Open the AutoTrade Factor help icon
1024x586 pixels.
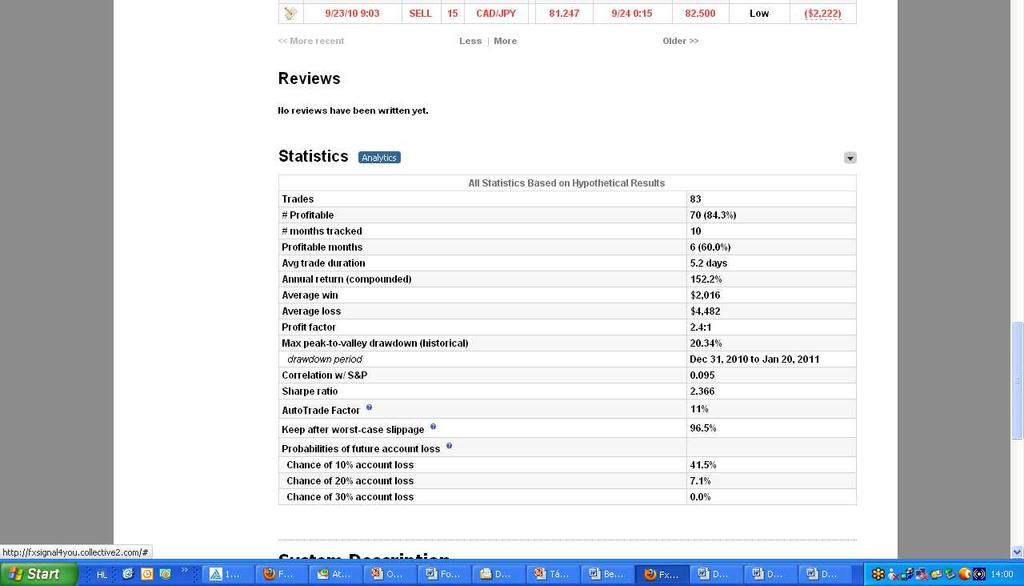[369, 407]
